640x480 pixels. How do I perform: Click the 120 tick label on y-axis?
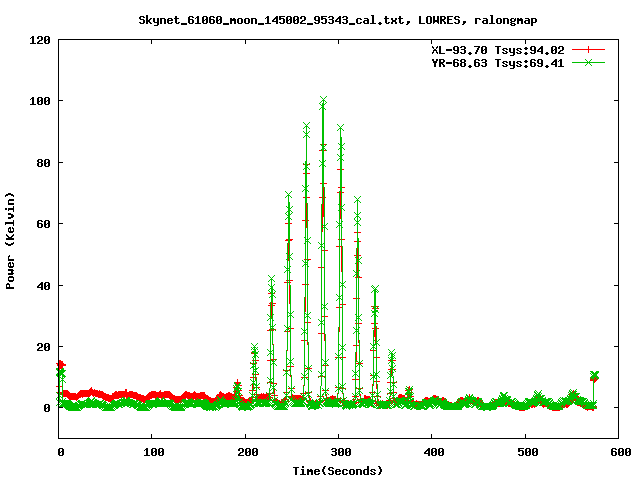coord(41,40)
